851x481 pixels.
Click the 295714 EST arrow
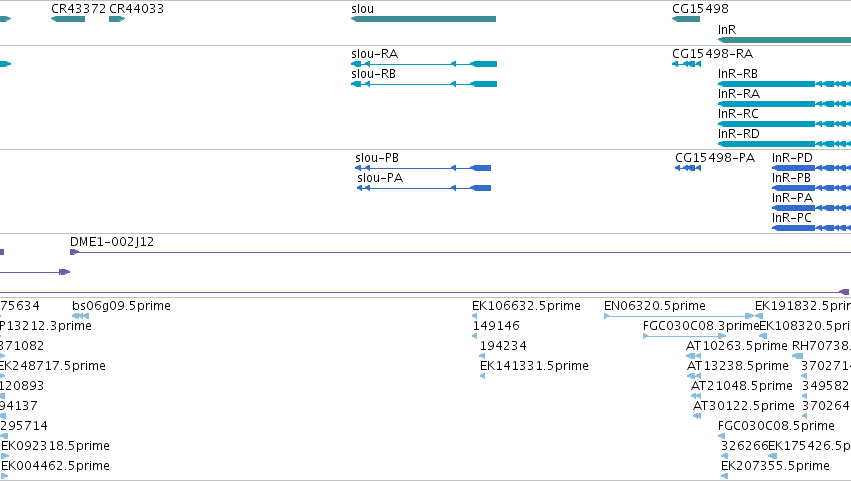click(4, 436)
